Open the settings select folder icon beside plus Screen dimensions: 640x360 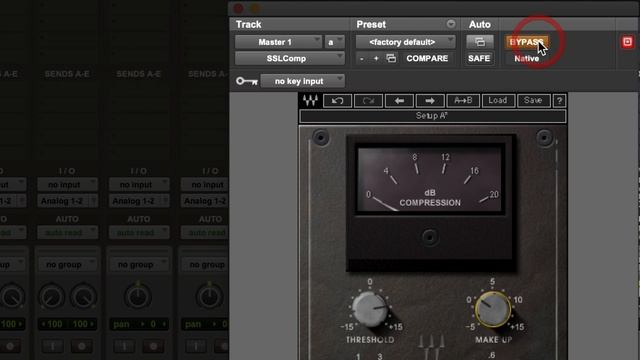[391, 58]
